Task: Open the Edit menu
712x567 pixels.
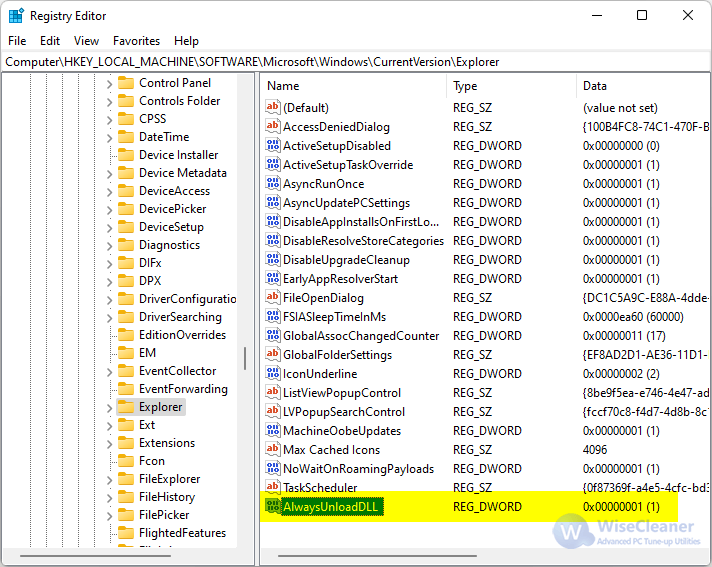Action: [x=50, y=41]
